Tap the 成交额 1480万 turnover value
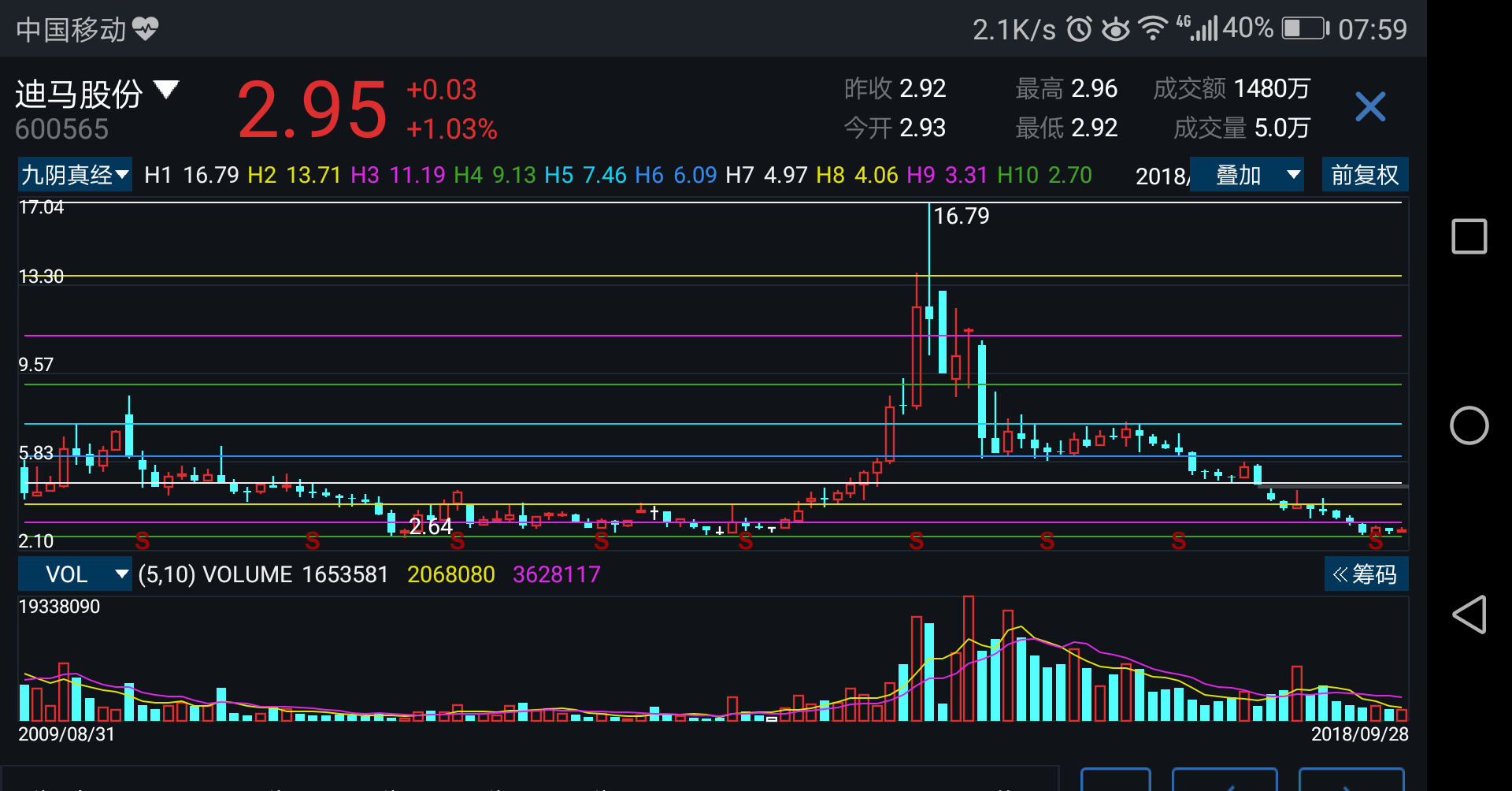This screenshot has width=1512, height=791. tap(1232, 88)
